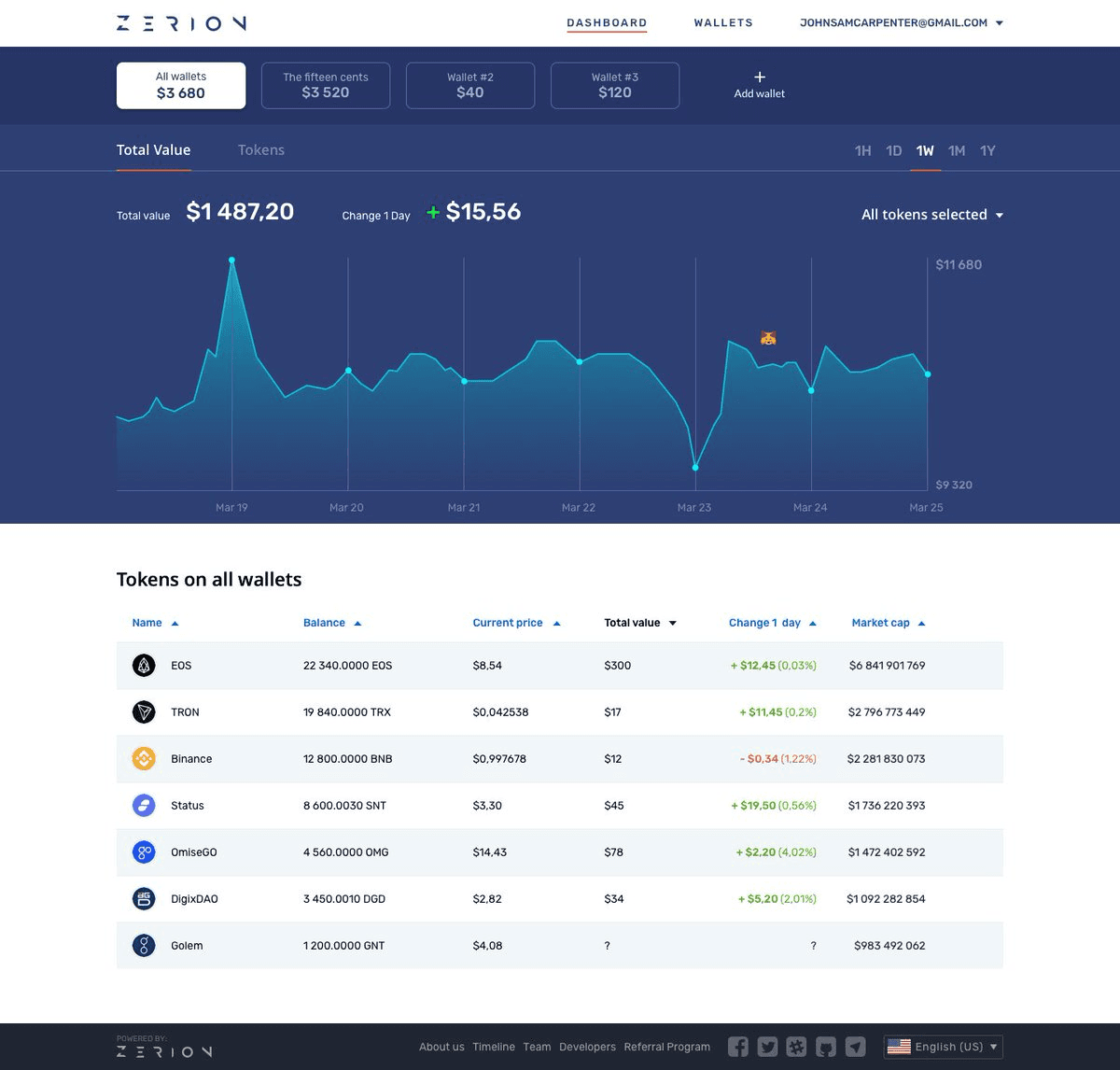Click the chart peak point at Mar 19
Screen dimensions: 1120x1070
click(x=231, y=260)
